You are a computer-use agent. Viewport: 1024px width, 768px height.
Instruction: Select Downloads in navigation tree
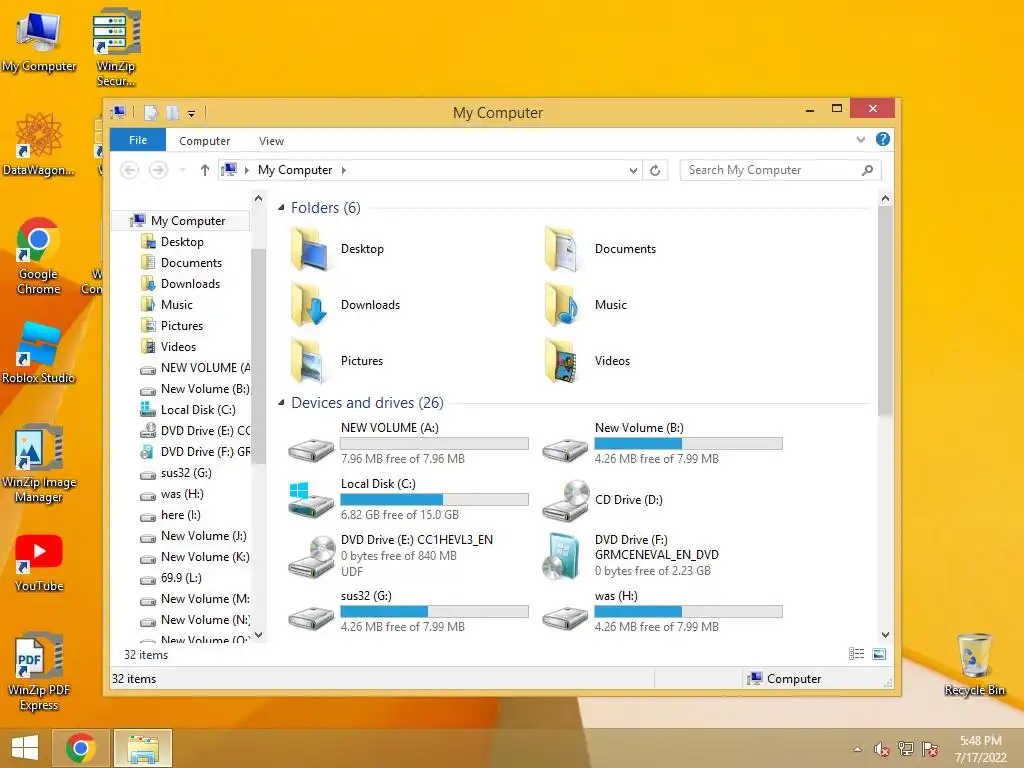point(190,283)
